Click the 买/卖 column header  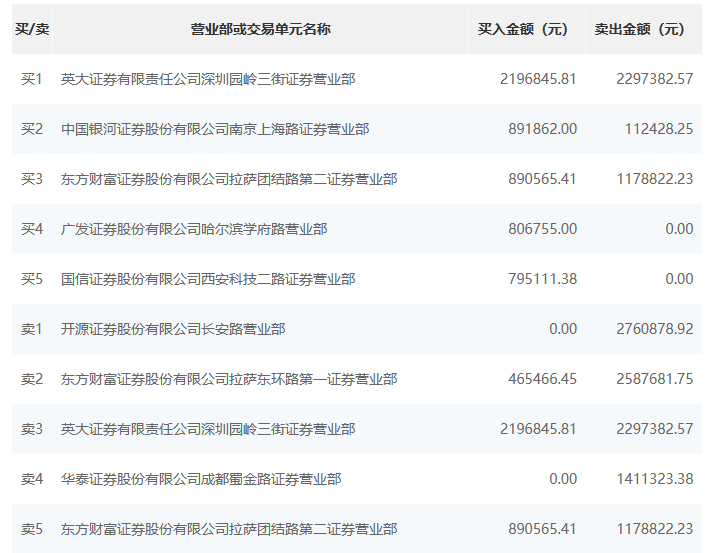coord(32,29)
